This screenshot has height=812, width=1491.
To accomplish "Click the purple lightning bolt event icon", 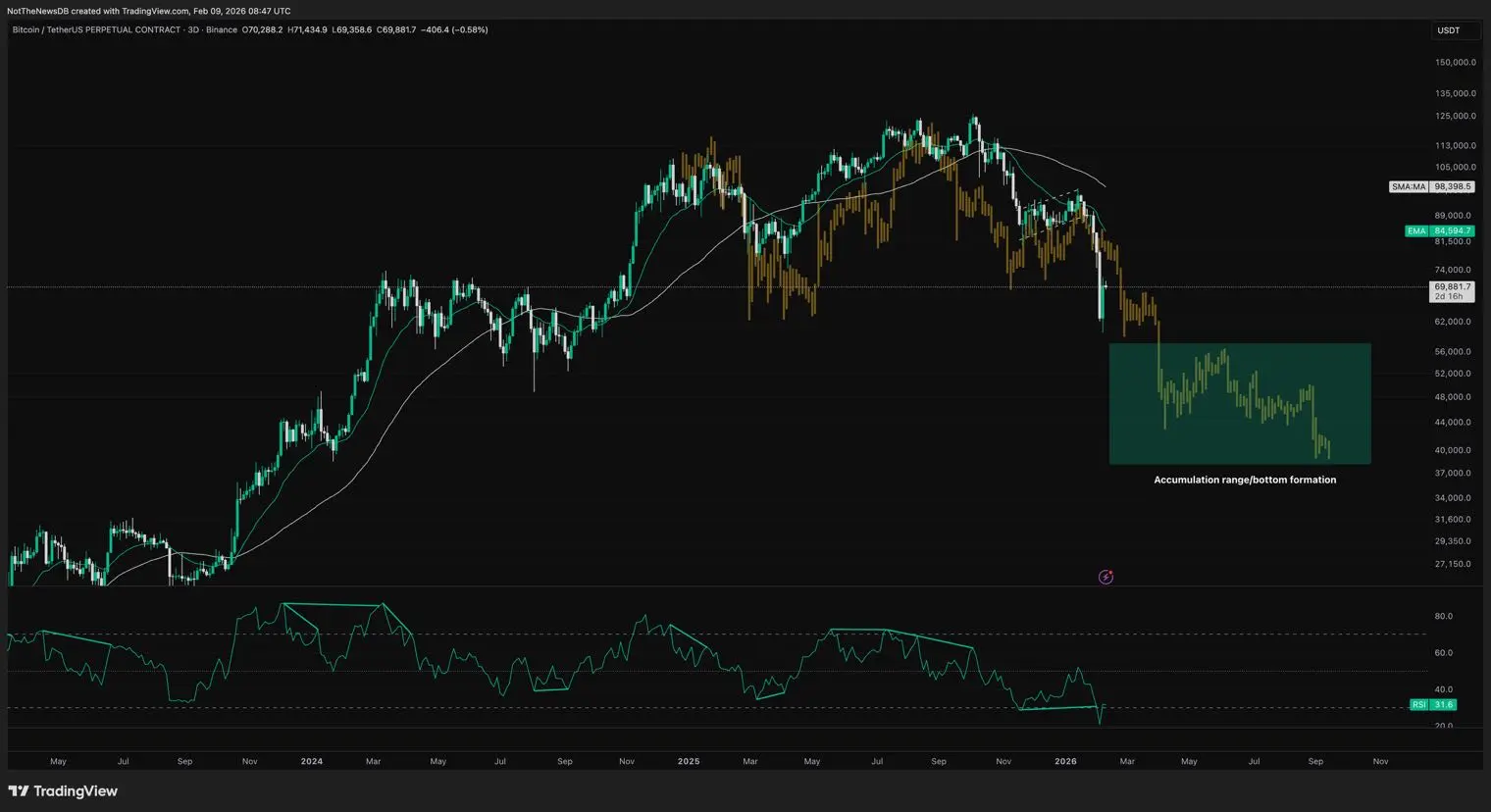I will coord(1105,577).
